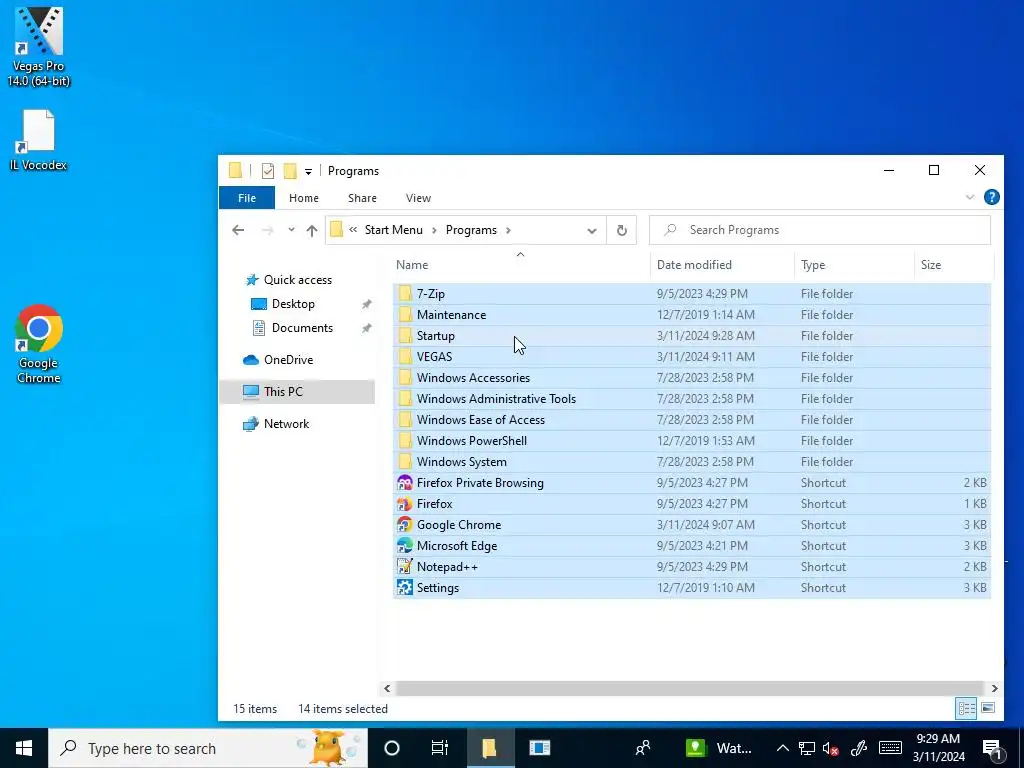Screen dimensions: 1024x768
Task: Switch to details view layout icon
Action: coord(967,708)
